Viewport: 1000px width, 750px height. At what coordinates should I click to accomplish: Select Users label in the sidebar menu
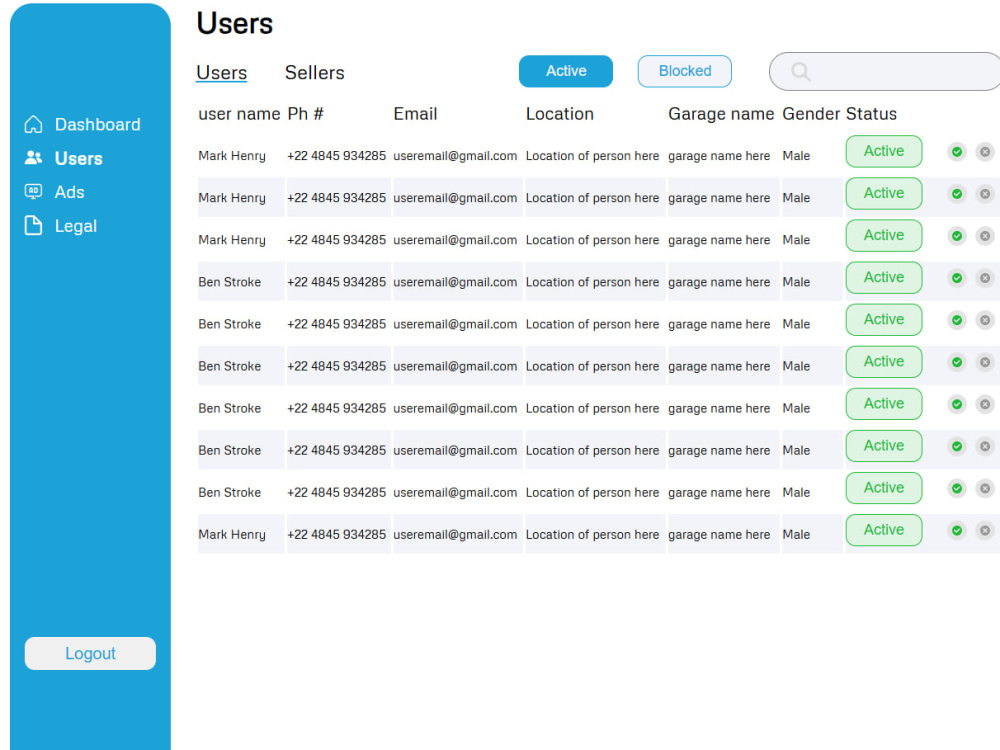[78, 158]
